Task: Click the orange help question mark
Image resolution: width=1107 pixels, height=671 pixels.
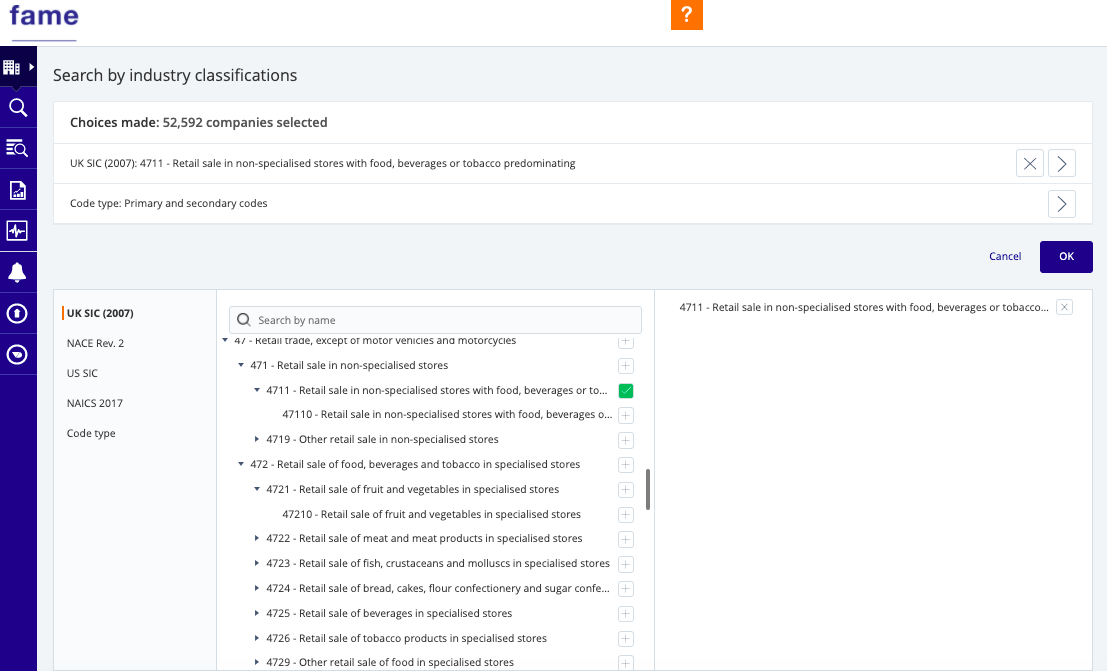Action: coord(686,15)
